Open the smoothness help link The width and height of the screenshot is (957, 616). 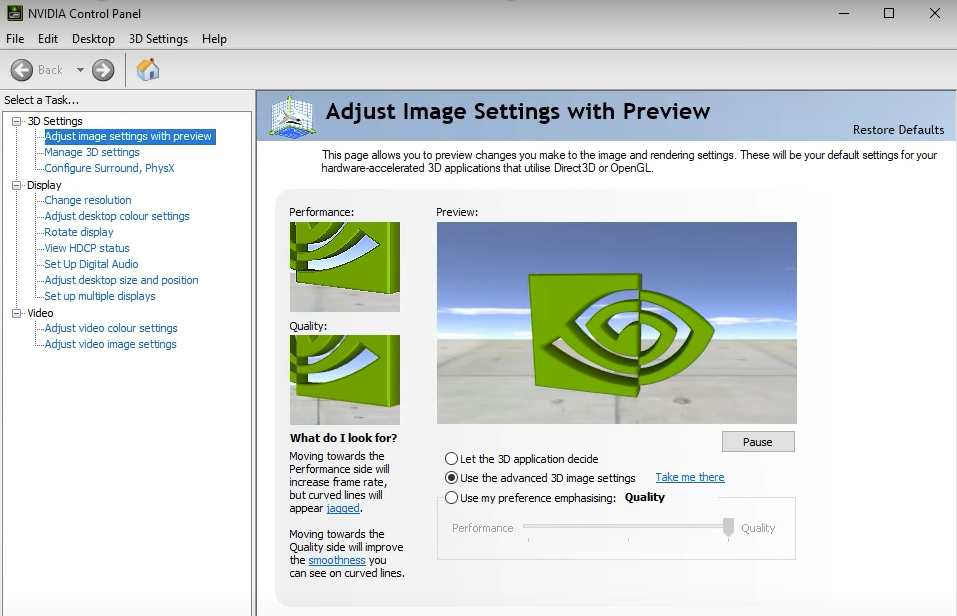pos(337,560)
